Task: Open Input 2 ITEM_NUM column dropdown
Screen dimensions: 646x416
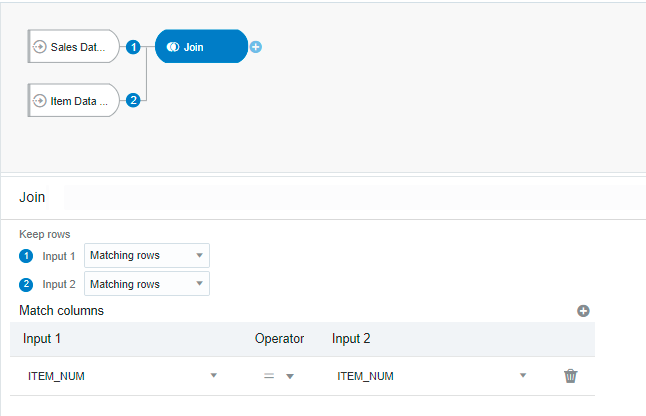Action: click(432, 376)
